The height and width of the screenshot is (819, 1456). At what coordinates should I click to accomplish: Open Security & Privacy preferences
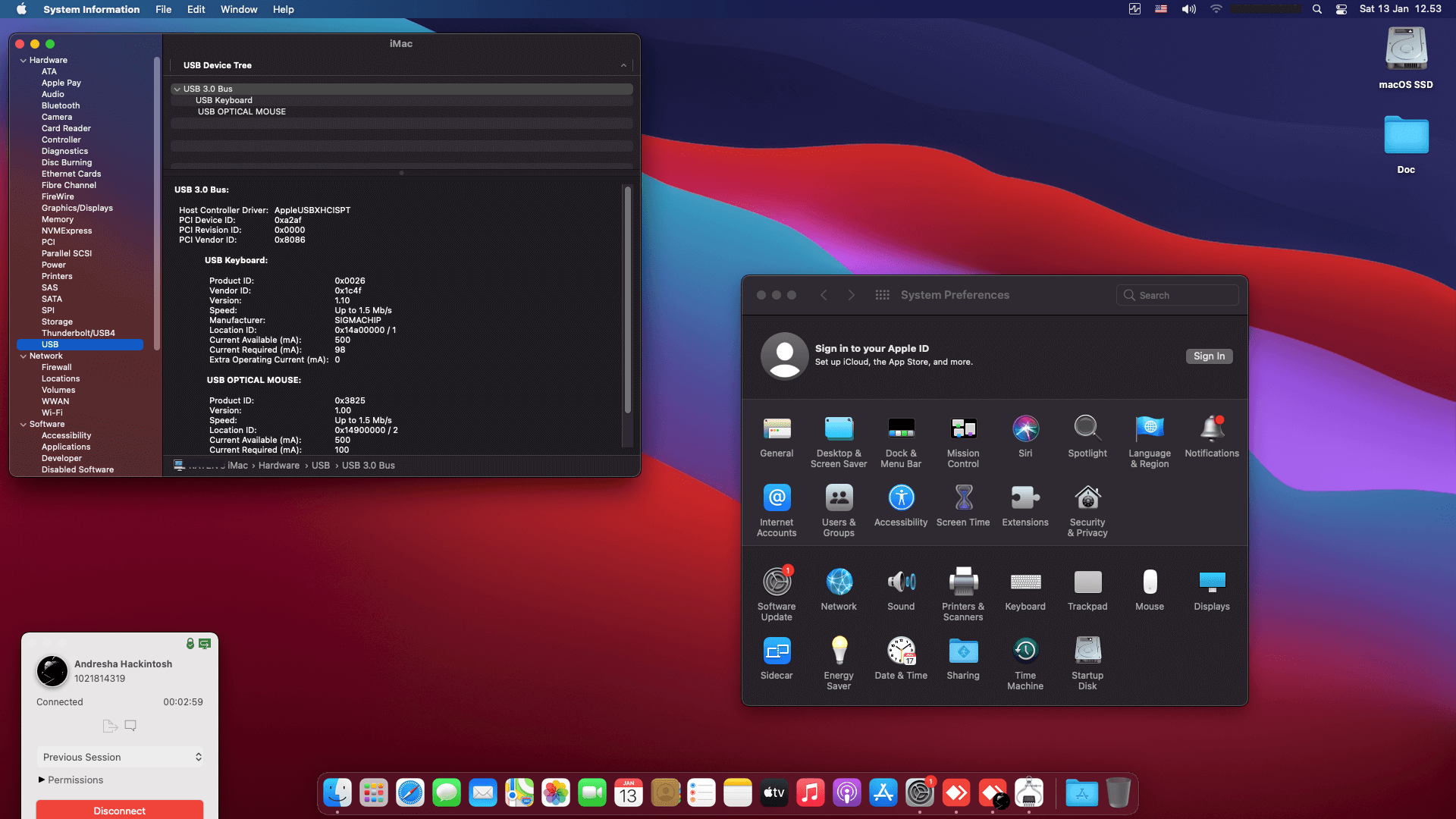pos(1087,511)
